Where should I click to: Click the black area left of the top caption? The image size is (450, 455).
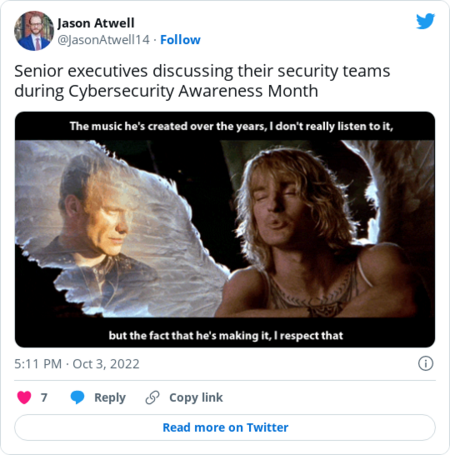[x=42, y=126]
